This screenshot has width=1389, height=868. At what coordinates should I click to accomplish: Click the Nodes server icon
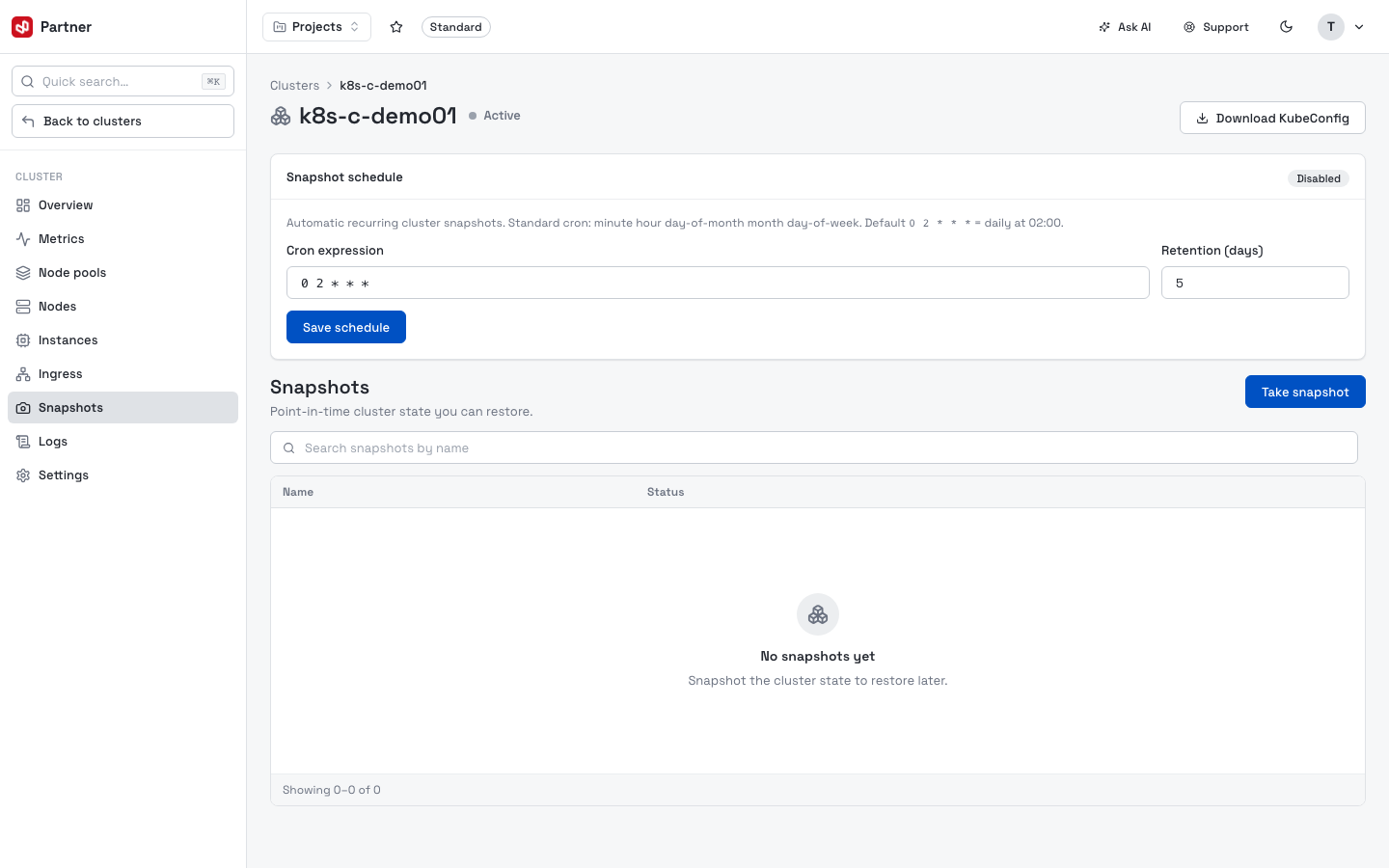[x=23, y=307]
